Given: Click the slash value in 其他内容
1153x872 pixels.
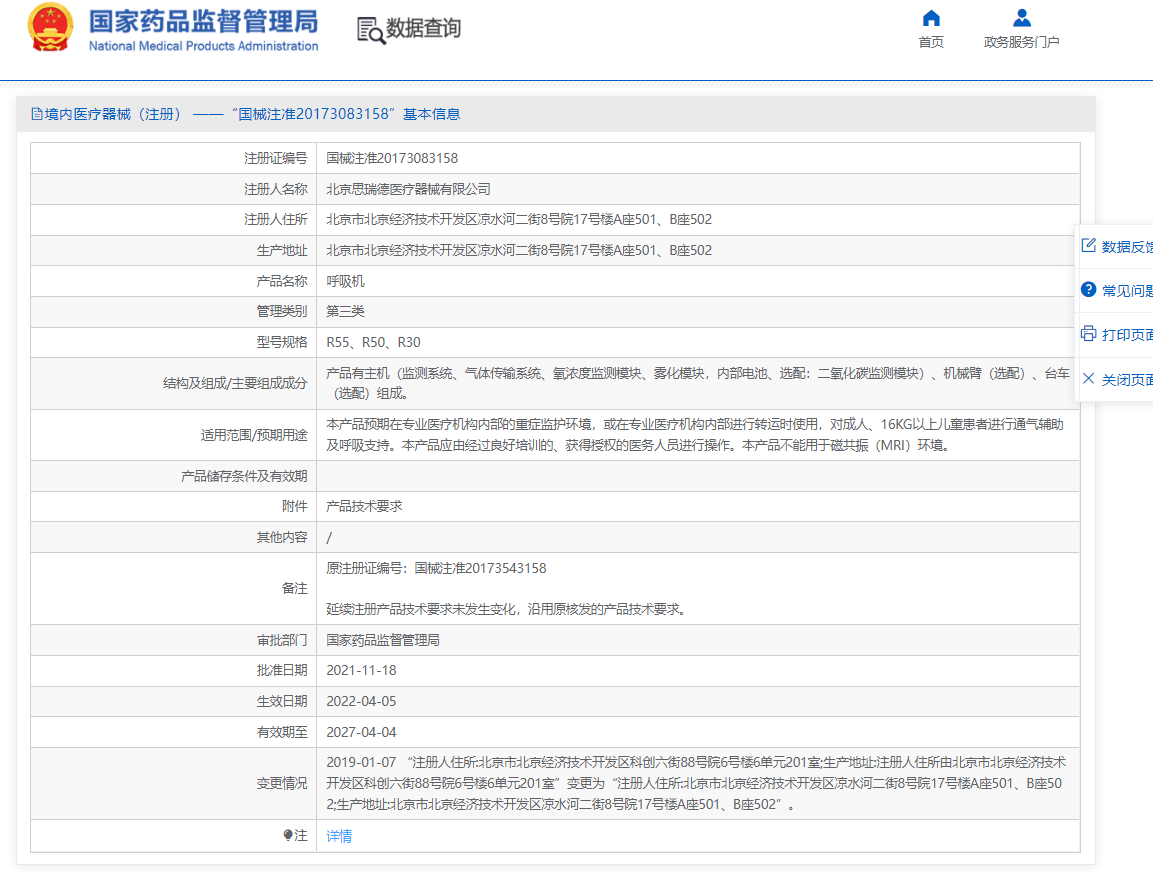Looking at the screenshot, I should (x=329, y=537).
